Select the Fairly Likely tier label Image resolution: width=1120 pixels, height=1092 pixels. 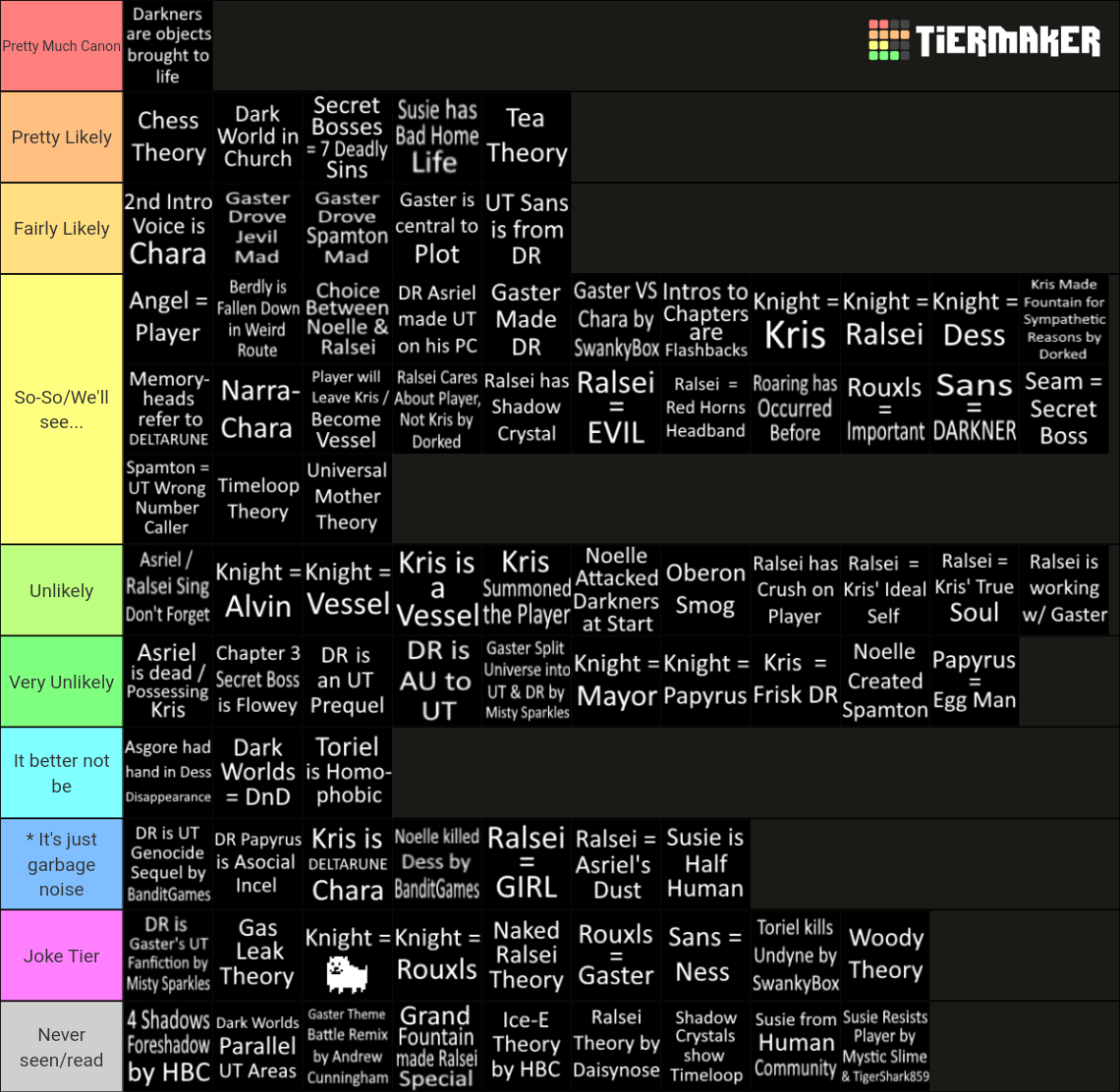(62, 229)
